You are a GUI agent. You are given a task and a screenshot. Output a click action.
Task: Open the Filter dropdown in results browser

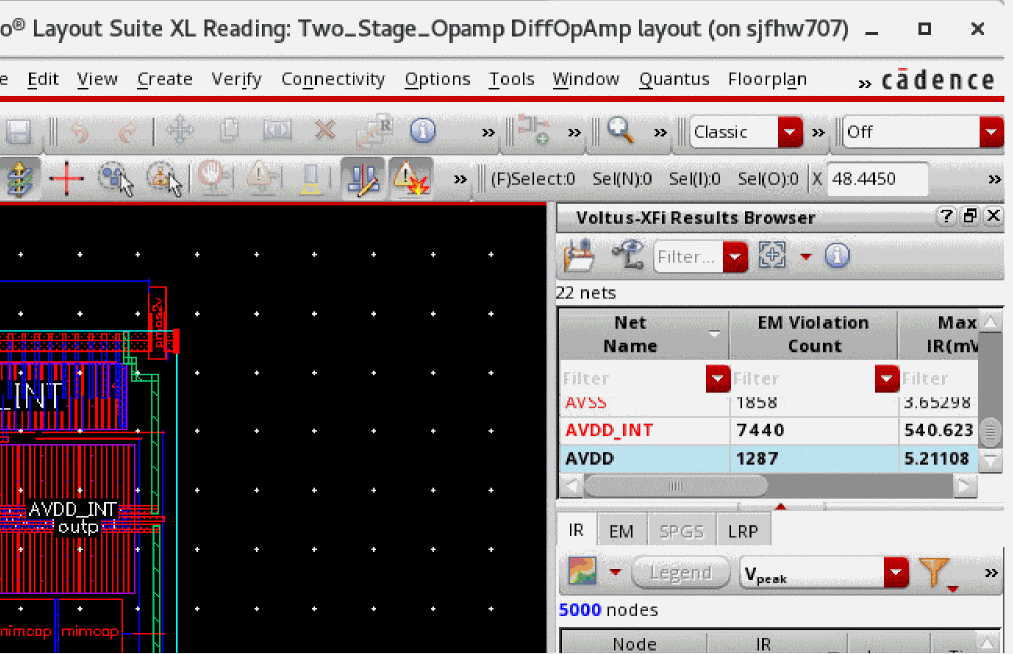coord(735,257)
